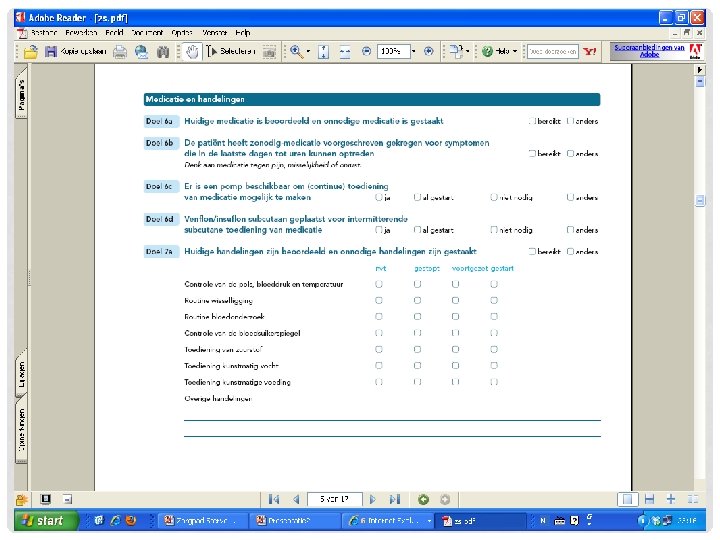This screenshot has height=540, width=720.
Task: Check 'bereikt' for Doel 7a
Action: tap(532, 252)
